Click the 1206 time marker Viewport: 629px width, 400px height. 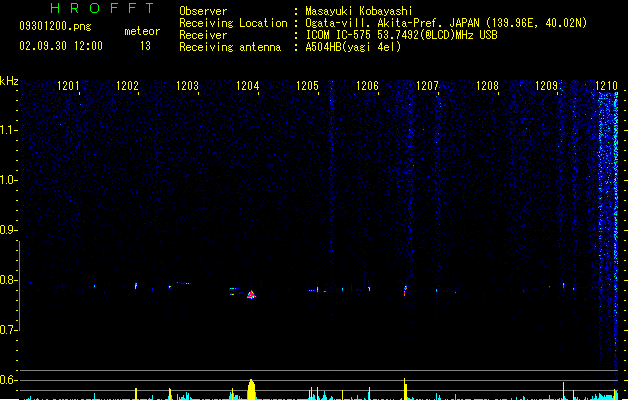367,86
